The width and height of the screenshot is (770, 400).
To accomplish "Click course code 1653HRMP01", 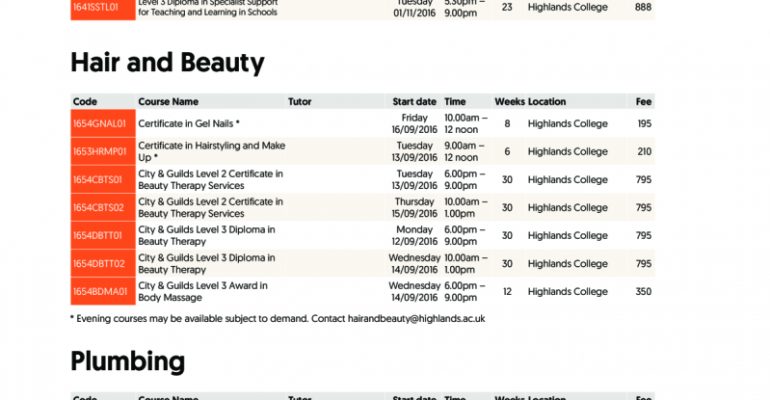I will click(100, 152).
